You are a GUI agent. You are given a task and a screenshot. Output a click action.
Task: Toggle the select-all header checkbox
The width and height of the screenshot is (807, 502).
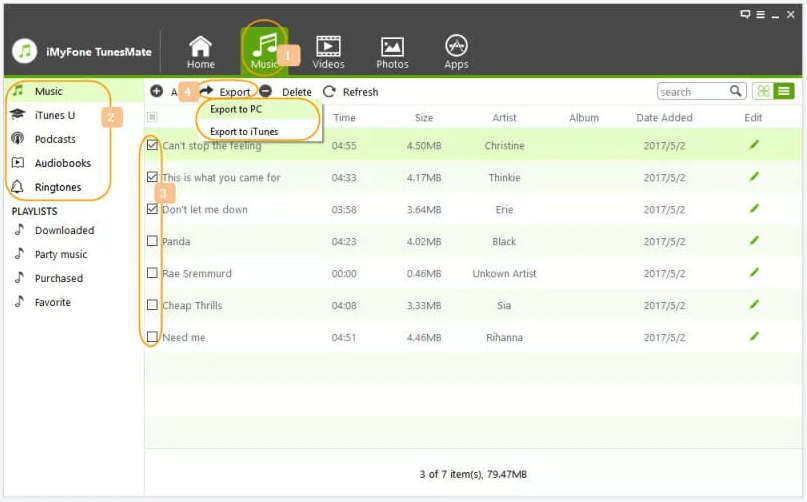pyautogui.click(x=152, y=117)
